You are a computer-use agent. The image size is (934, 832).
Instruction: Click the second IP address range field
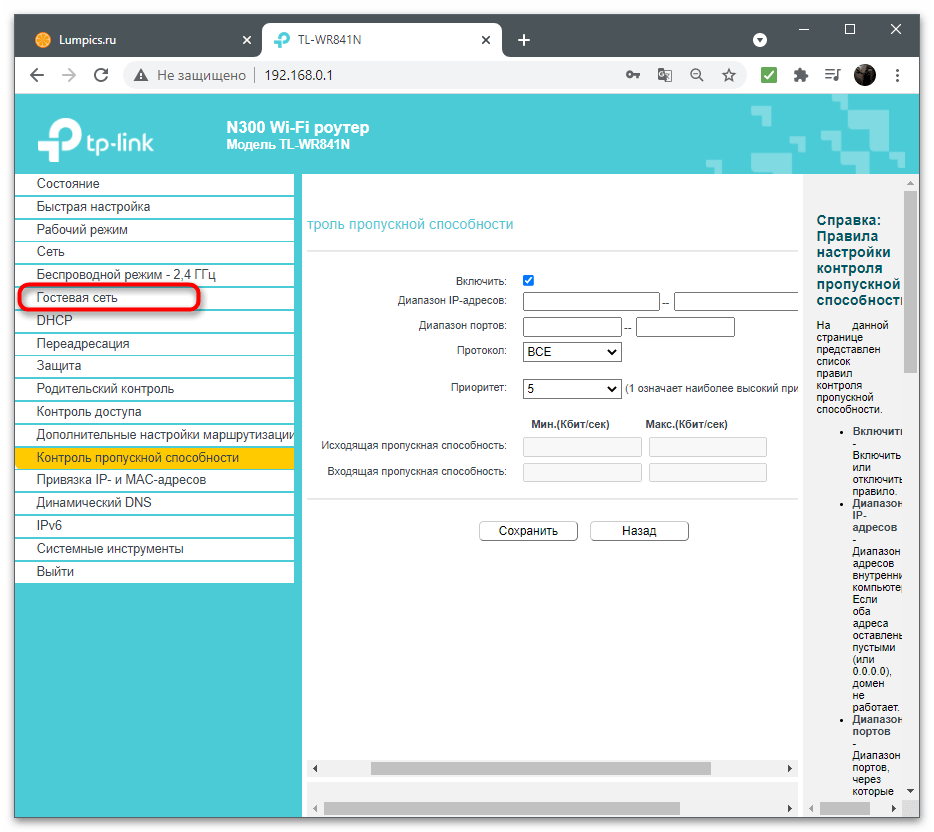736,301
